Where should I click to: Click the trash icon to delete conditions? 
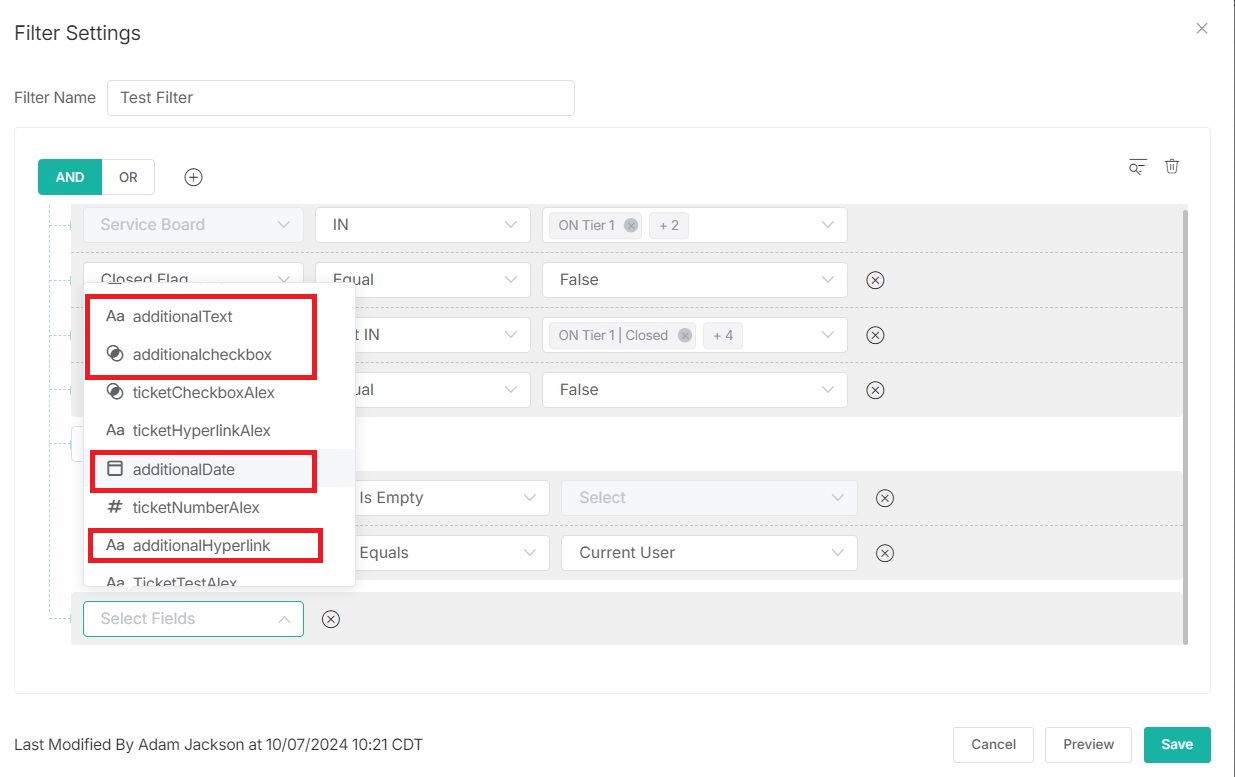tap(1171, 166)
